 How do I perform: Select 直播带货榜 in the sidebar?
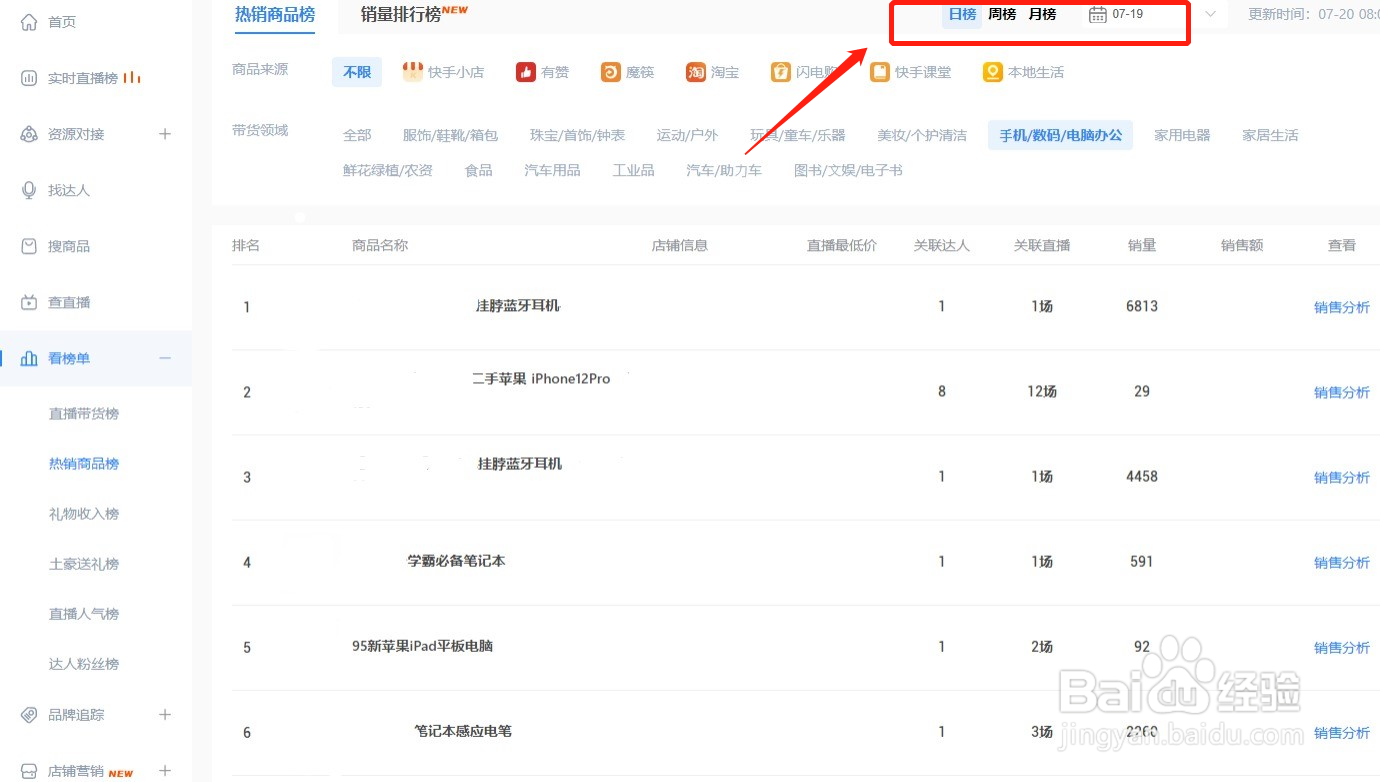(x=83, y=413)
